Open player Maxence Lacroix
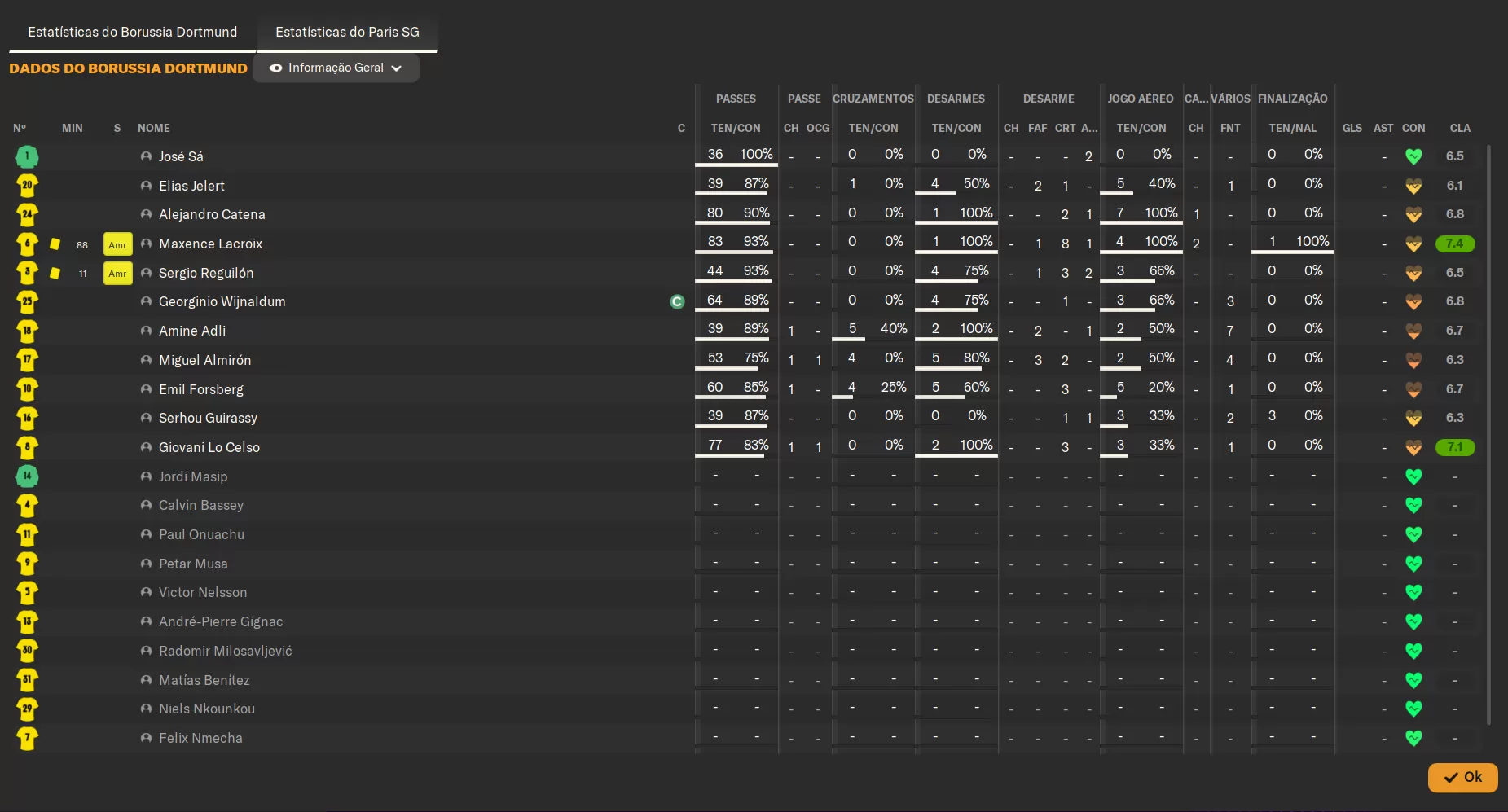 pyautogui.click(x=211, y=244)
